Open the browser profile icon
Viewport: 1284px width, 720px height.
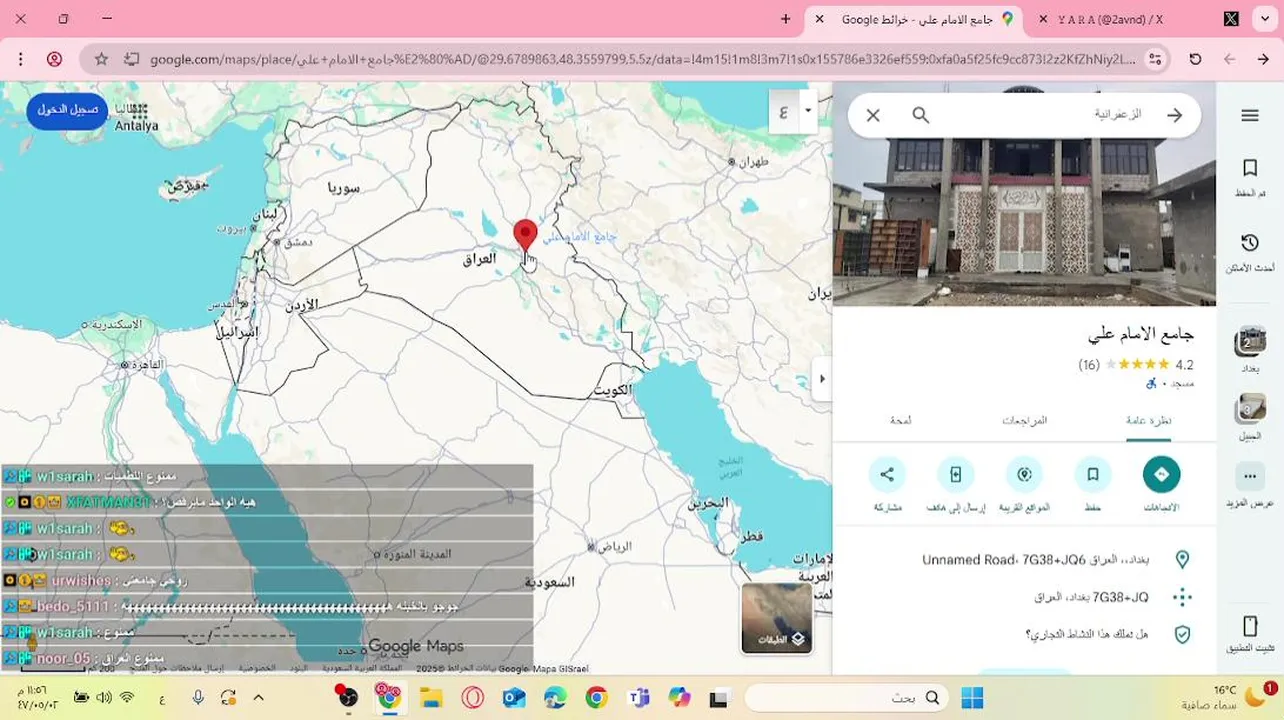click(55, 59)
